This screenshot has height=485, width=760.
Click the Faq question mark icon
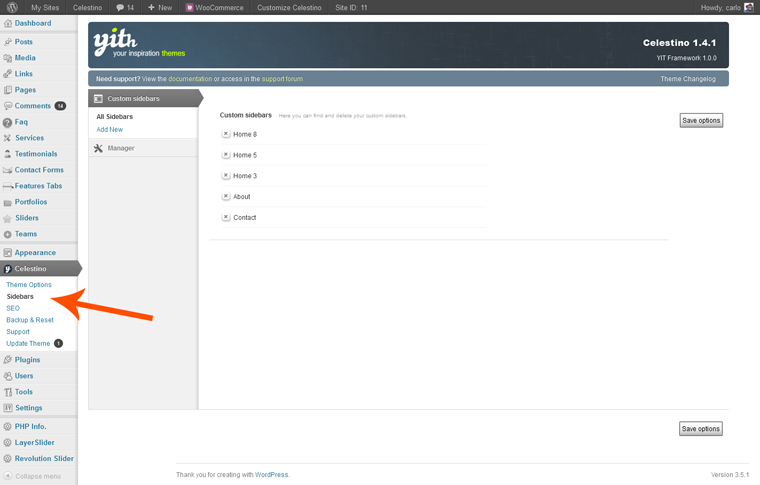pyautogui.click(x=8, y=123)
